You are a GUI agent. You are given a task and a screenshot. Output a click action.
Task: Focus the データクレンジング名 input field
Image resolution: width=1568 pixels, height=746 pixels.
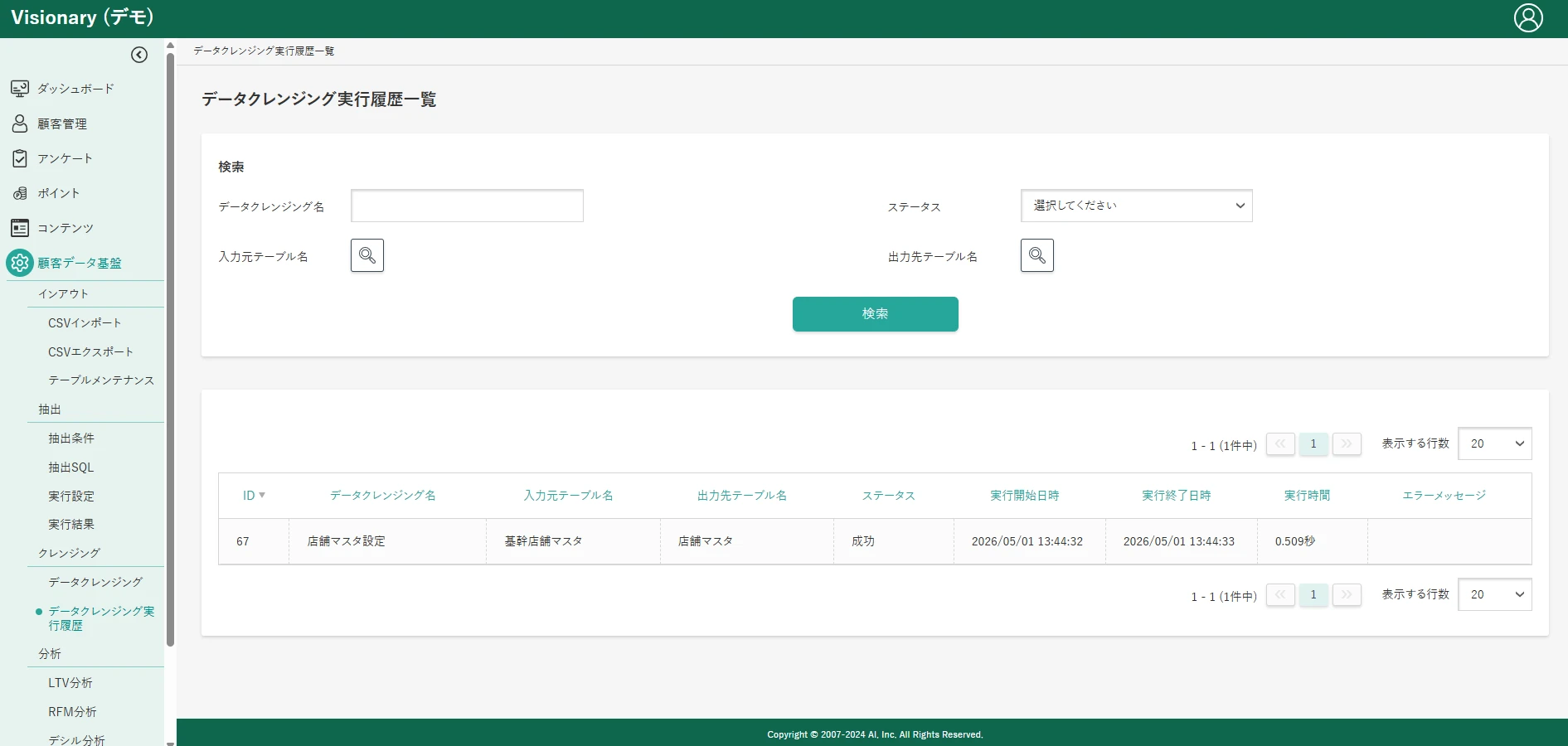[x=467, y=206]
